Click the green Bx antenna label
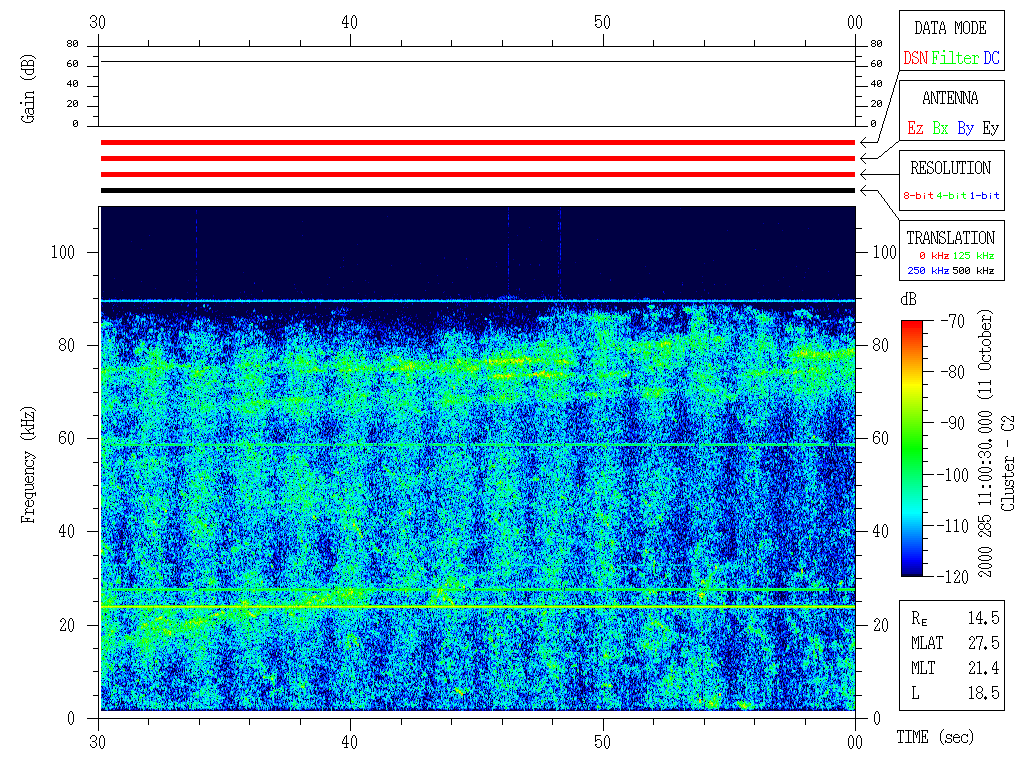 point(940,129)
